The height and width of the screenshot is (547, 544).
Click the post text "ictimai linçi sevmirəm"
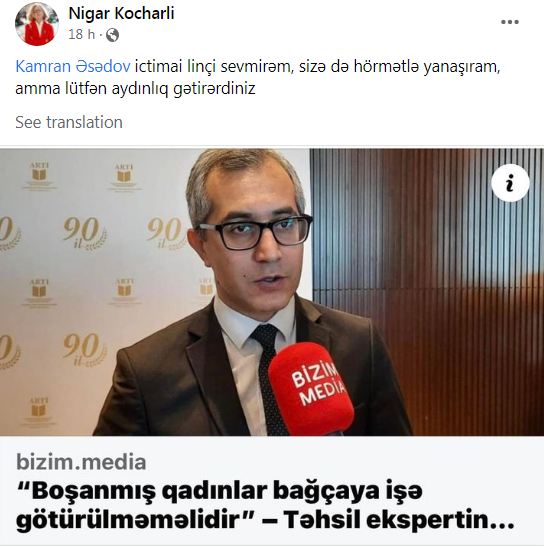pyautogui.click(x=213, y=66)
